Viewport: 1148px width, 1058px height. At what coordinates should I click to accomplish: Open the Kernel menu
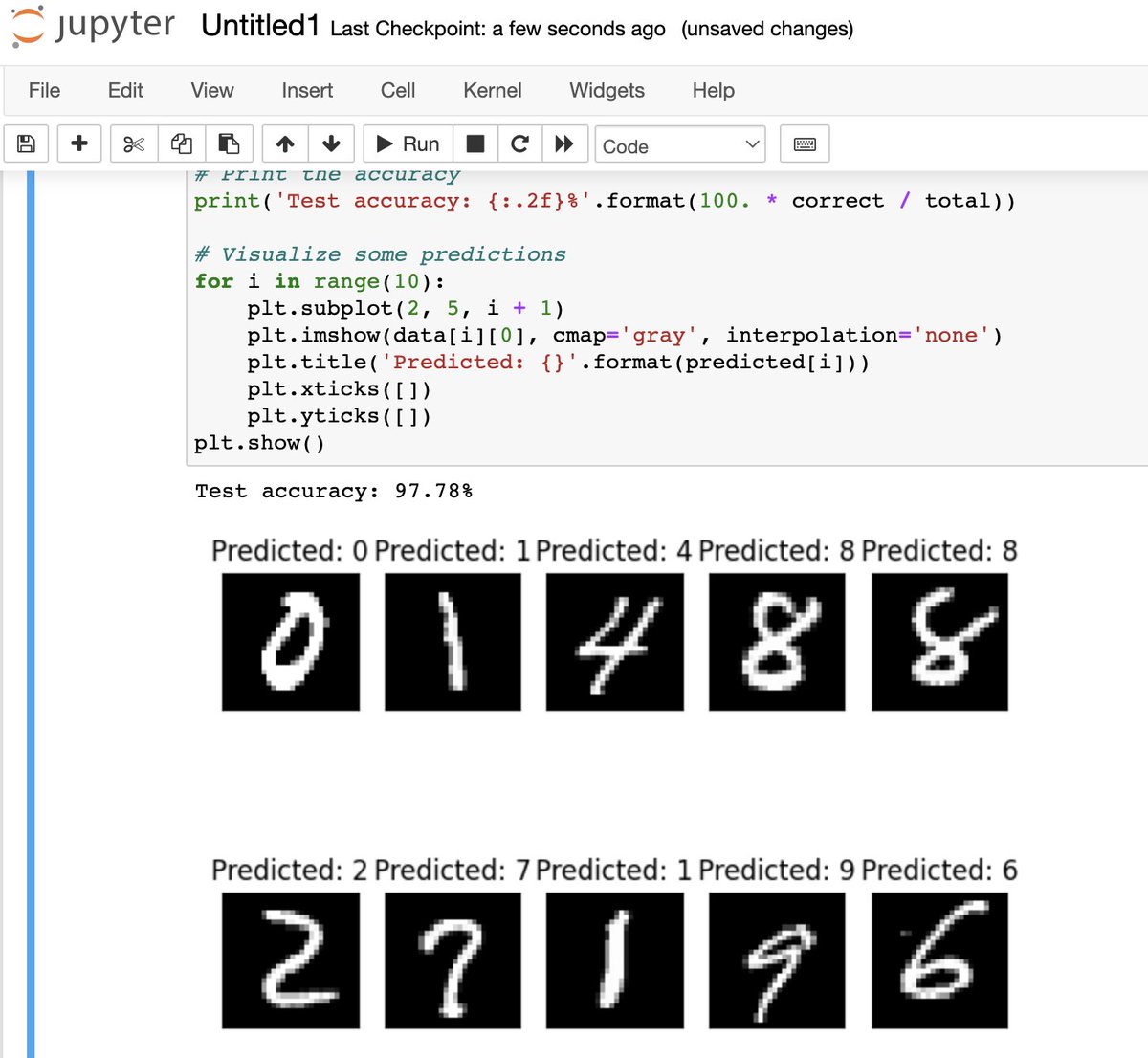pyautogui.click(x=492, y=90)
